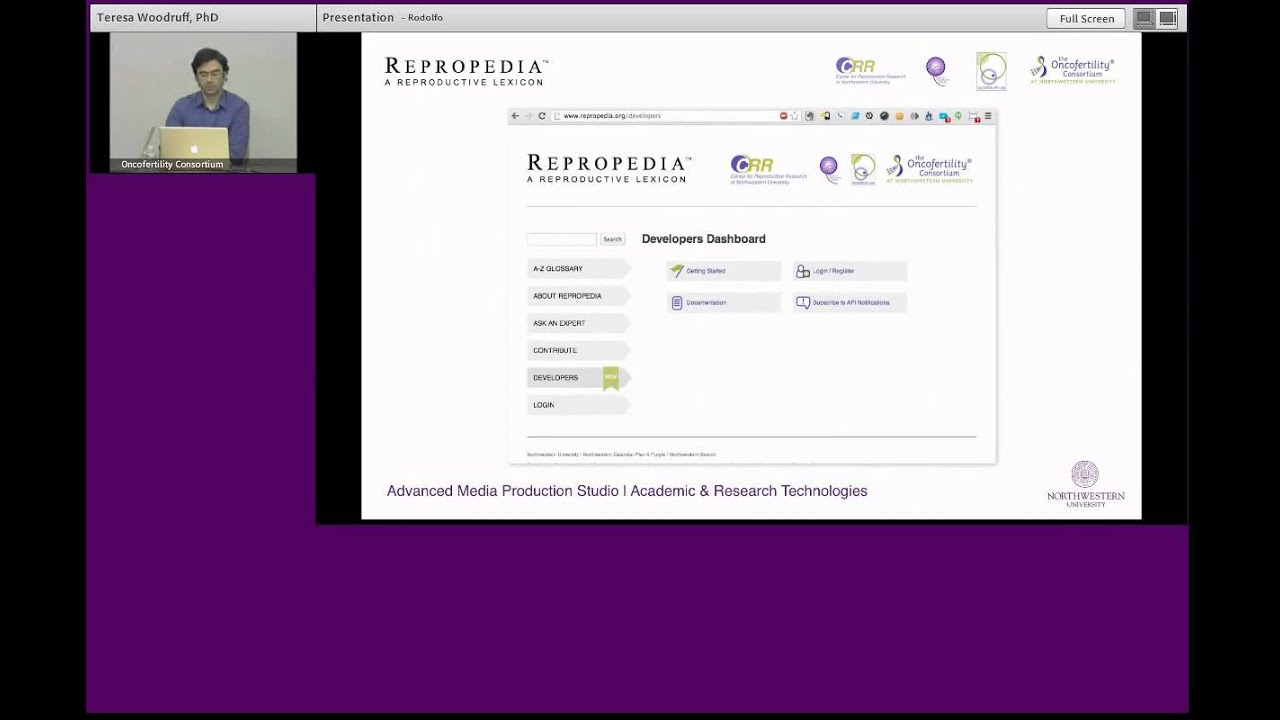Click the Oncofertility Consortium caption under webcam
The image size is (1280, 720).
[x=172, y=164]
